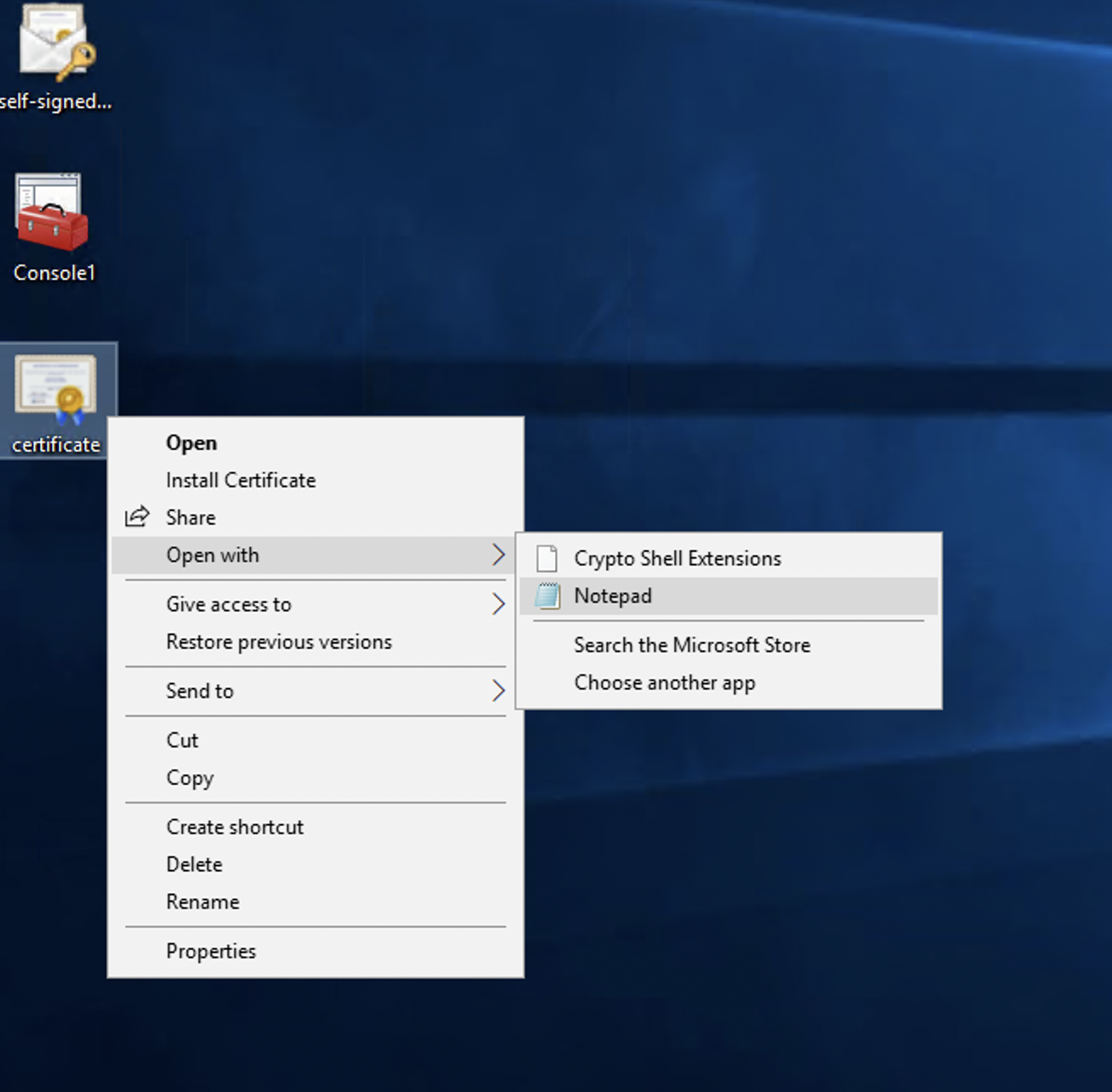1112x1092 pixels.
Task: Click Search the Microsoft Store
Action: (x=692, y=645)
